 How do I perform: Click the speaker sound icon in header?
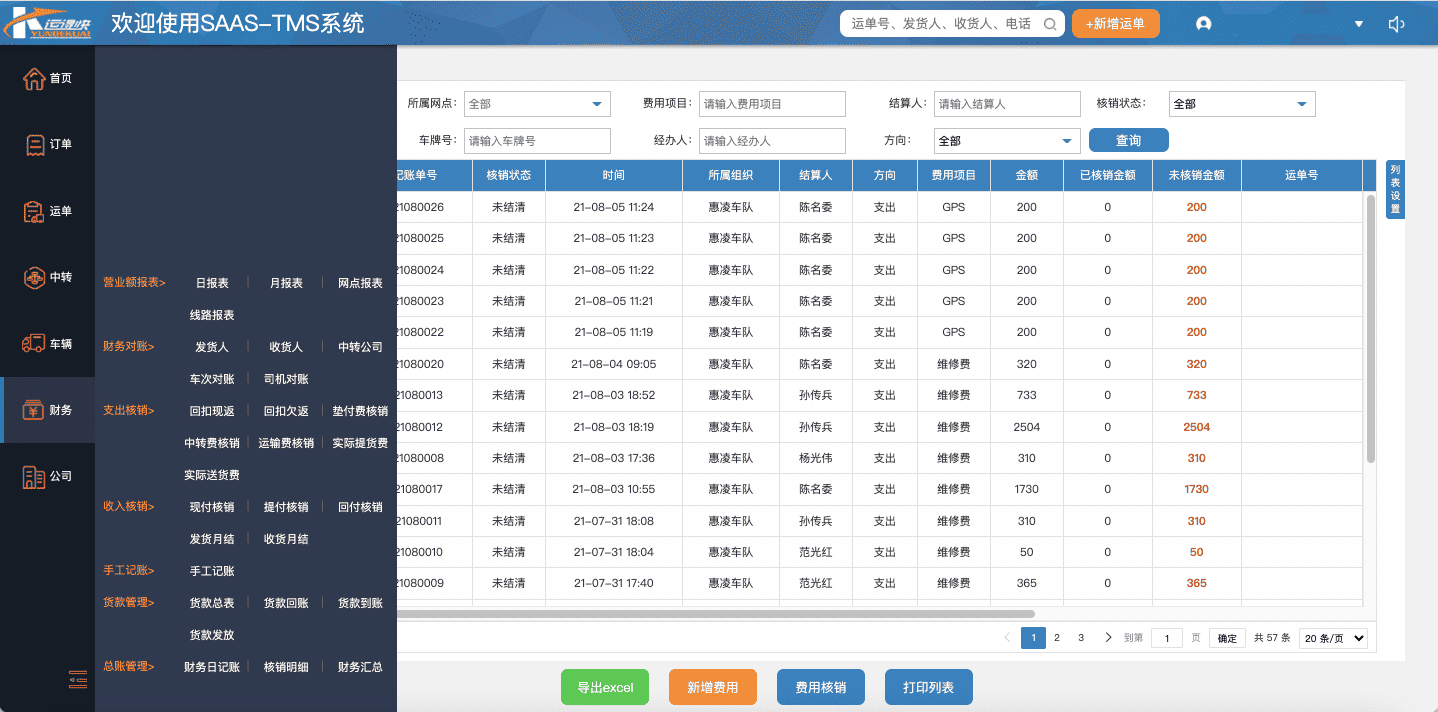pos(1397,24)
